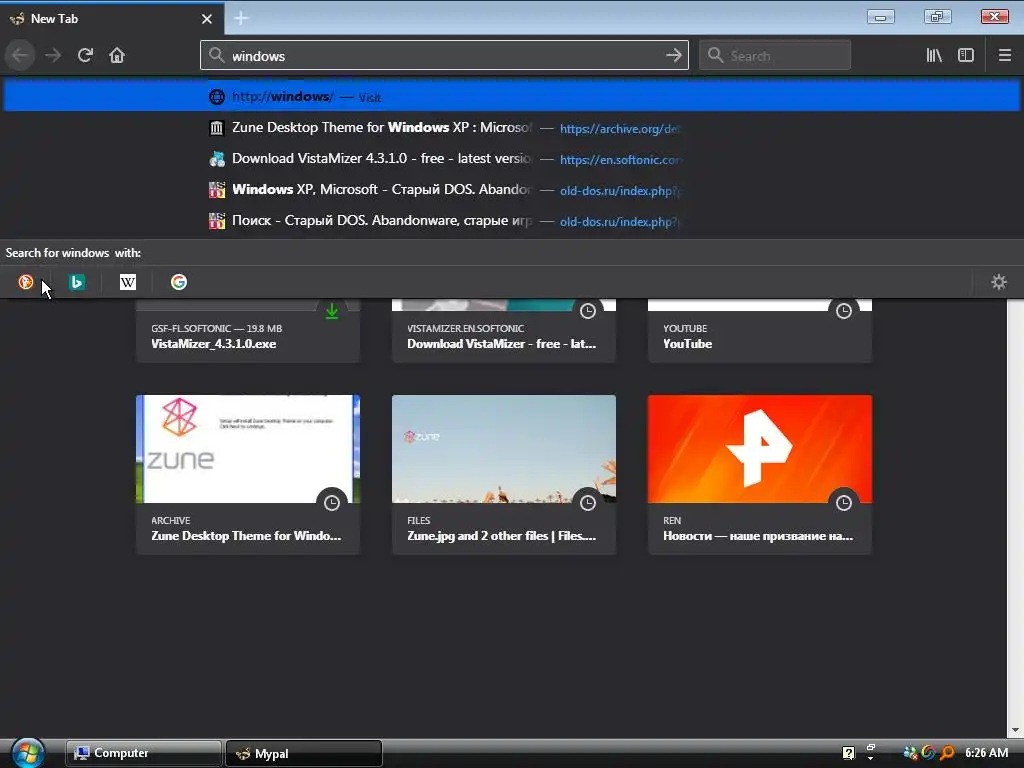Open Download VistaMizer softonic suggestion

point(512,159)
